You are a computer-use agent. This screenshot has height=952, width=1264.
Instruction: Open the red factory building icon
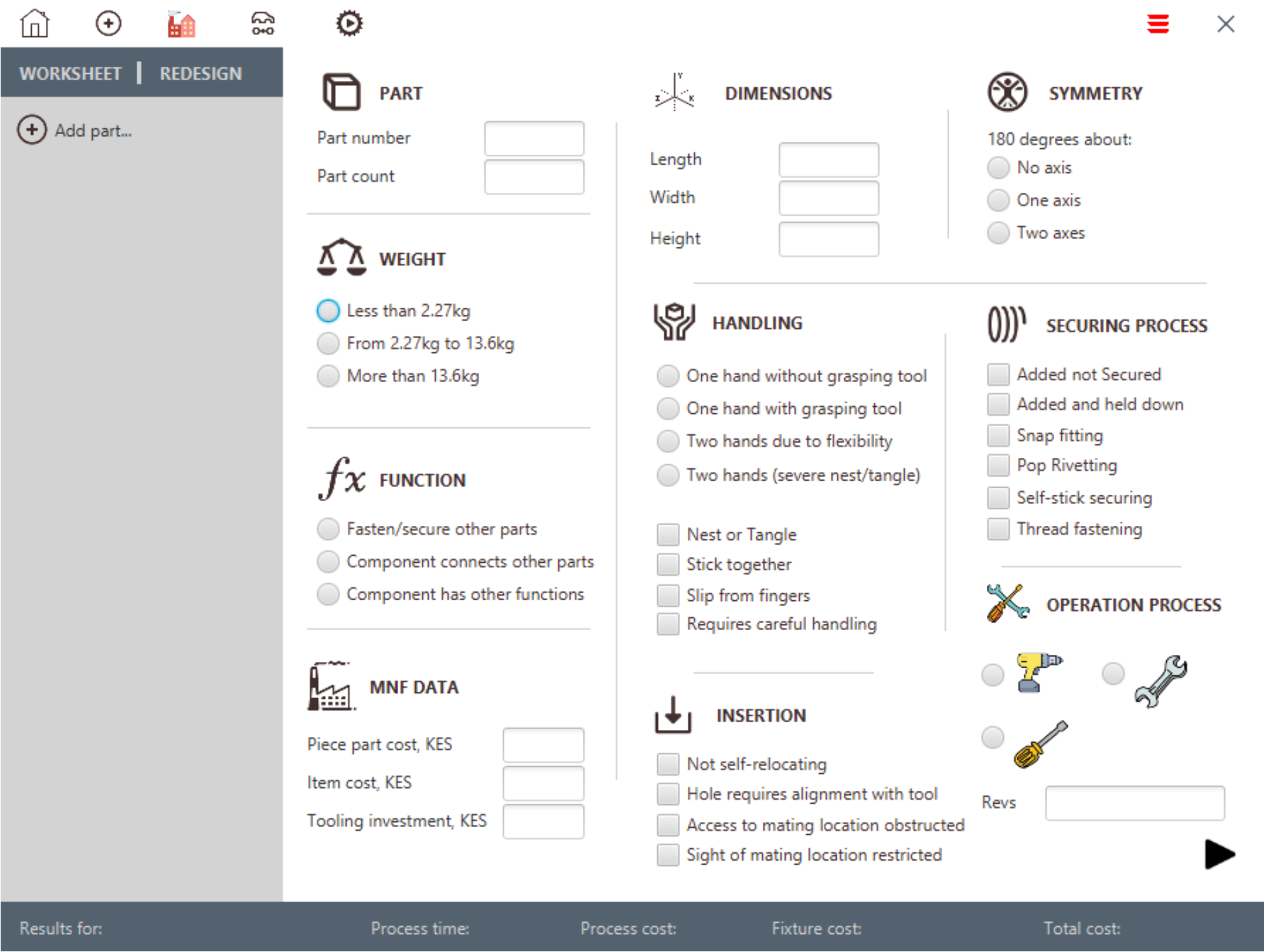pyautogui.click(x=181, y=24)
